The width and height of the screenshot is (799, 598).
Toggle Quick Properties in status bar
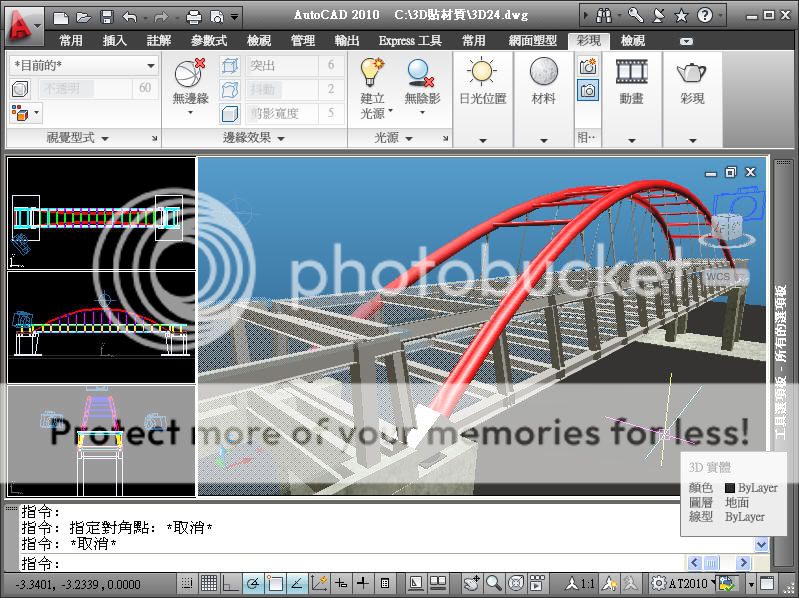(x=385, y=583)
